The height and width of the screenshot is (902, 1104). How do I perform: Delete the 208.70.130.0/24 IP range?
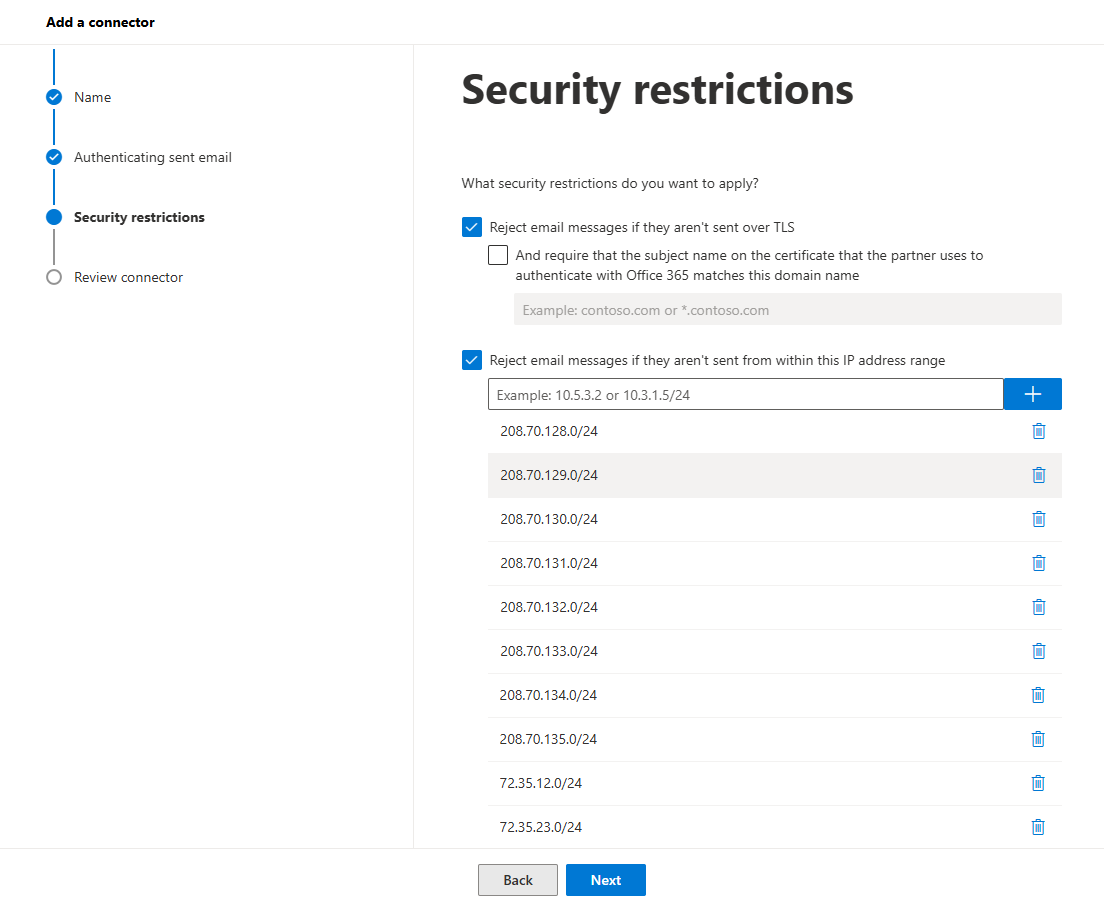coord(1038,519)
